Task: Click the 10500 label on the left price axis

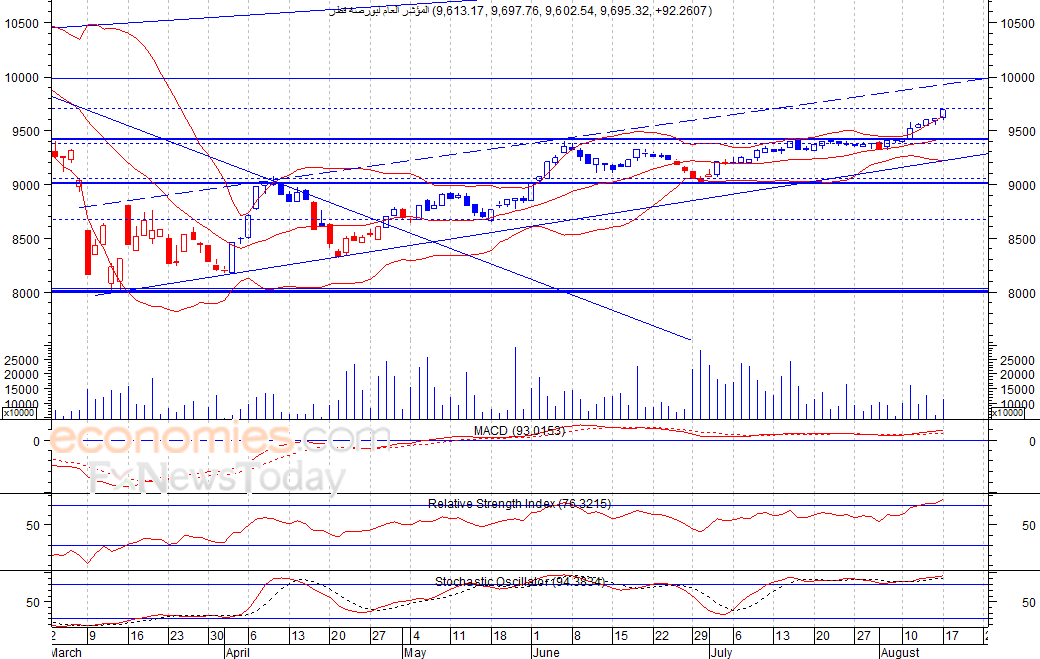Action: [22, 23]
